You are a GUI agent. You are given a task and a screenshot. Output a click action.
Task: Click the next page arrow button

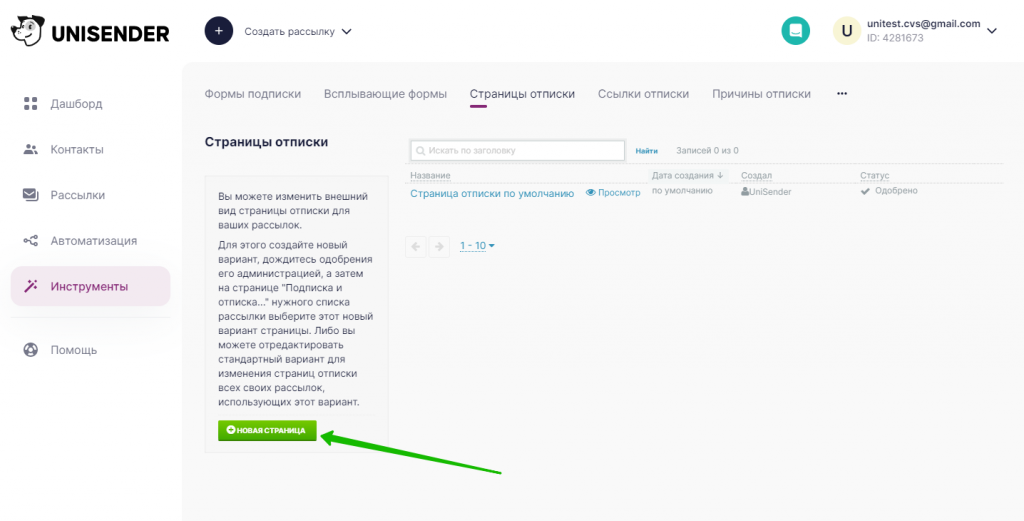pos(439,246)
